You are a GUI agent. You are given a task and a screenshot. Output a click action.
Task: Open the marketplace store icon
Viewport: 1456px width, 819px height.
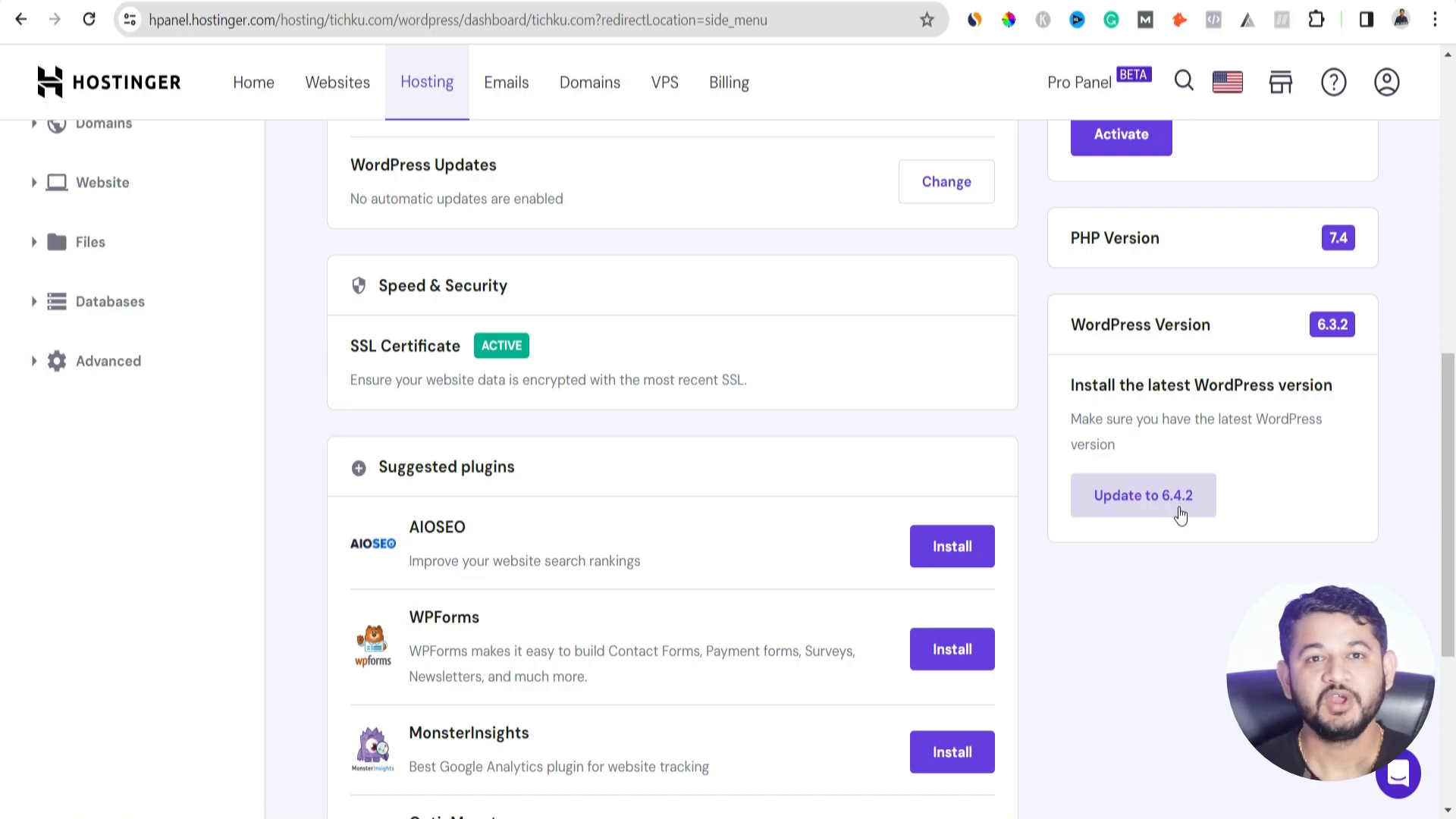click(x=1280, y=82)
